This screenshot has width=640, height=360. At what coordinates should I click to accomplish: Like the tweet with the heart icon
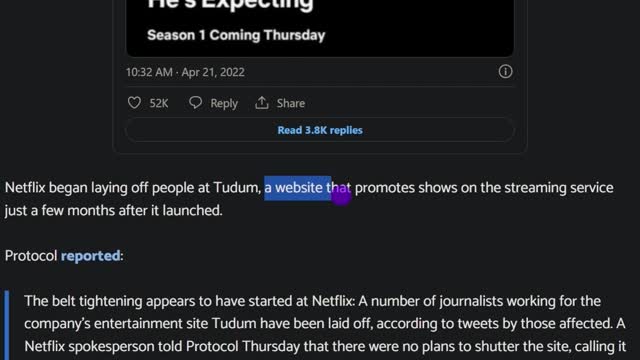click(134, 103)
